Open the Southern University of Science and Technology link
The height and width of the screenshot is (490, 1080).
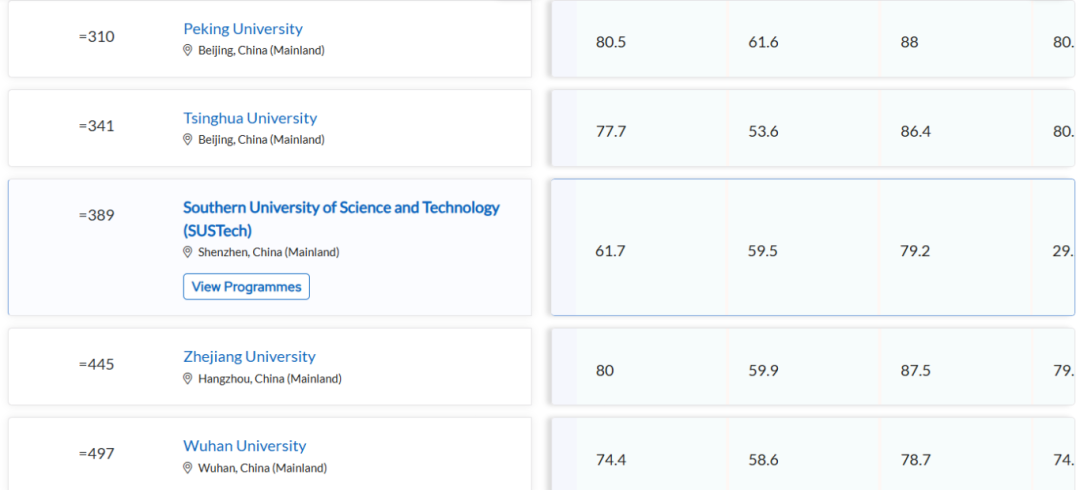tap(341, 218)
